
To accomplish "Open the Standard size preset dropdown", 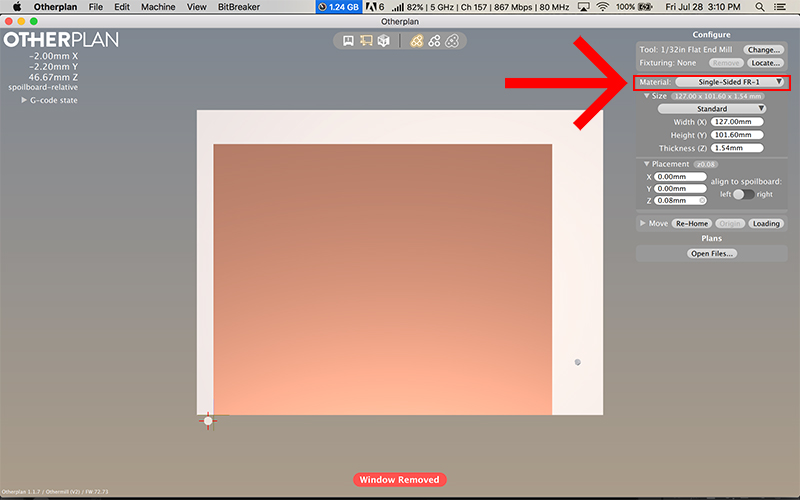I will click(x=712, y=109).
